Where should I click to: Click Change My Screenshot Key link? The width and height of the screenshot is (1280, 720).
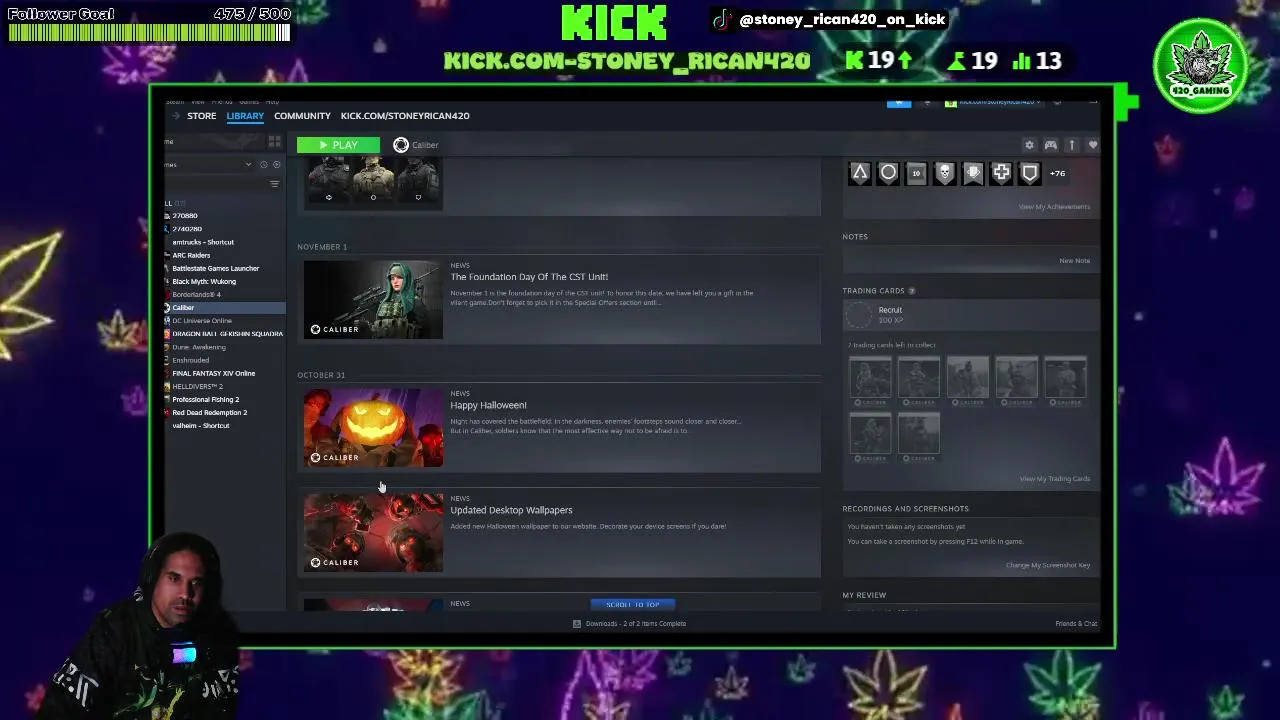click(x=1048, y=565)
